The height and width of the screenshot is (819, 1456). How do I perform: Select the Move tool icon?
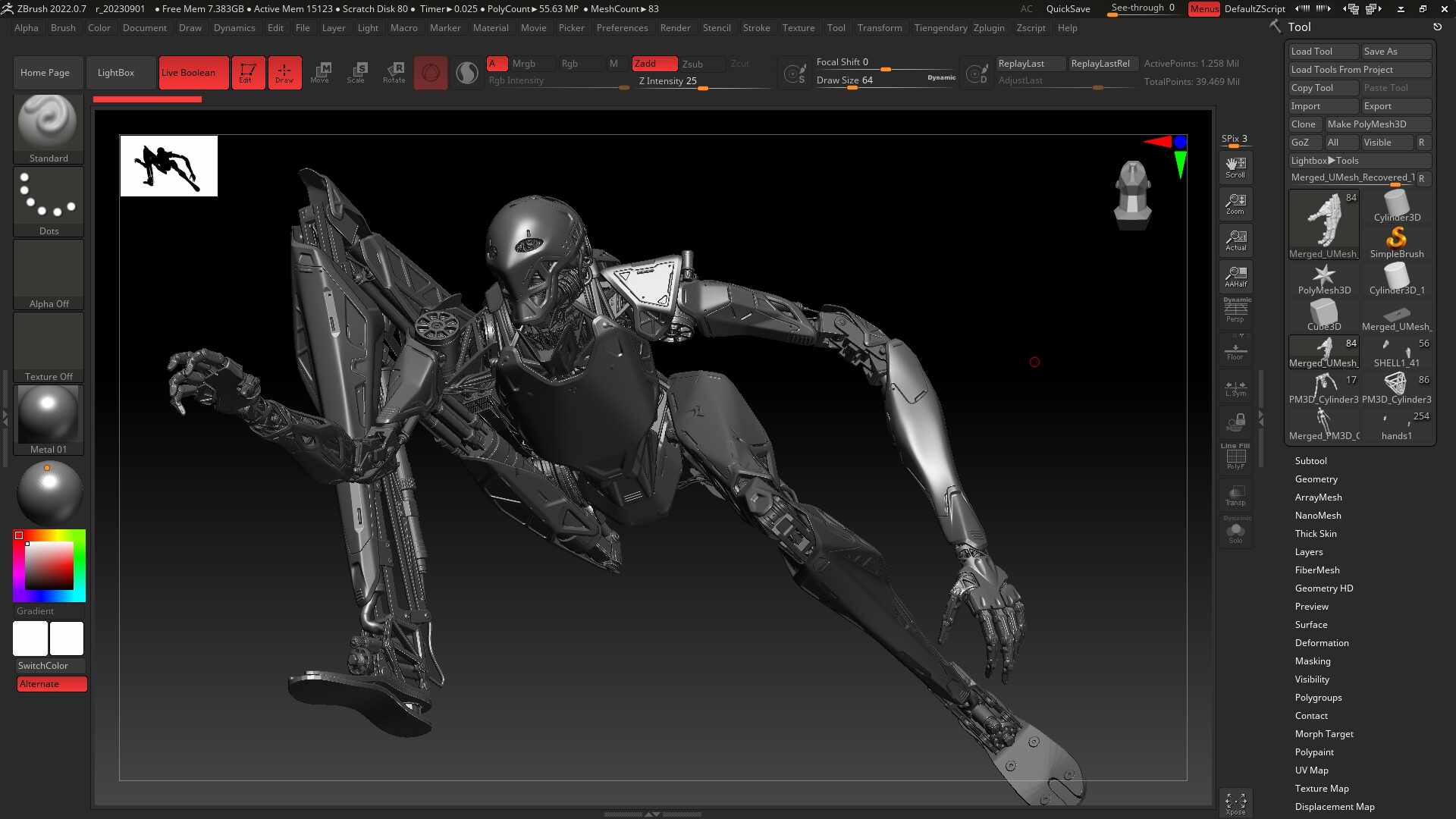[320, 73]
